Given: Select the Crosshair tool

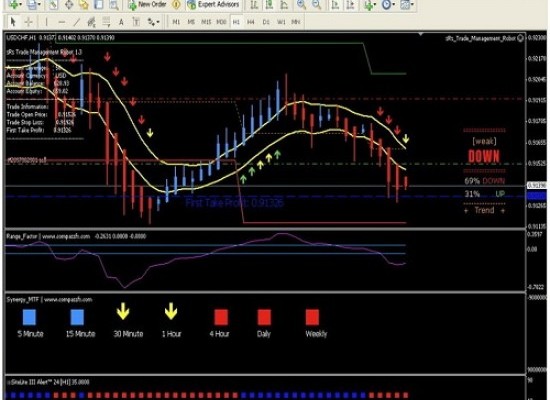Looking at the screenshot, I should point(28,22).
